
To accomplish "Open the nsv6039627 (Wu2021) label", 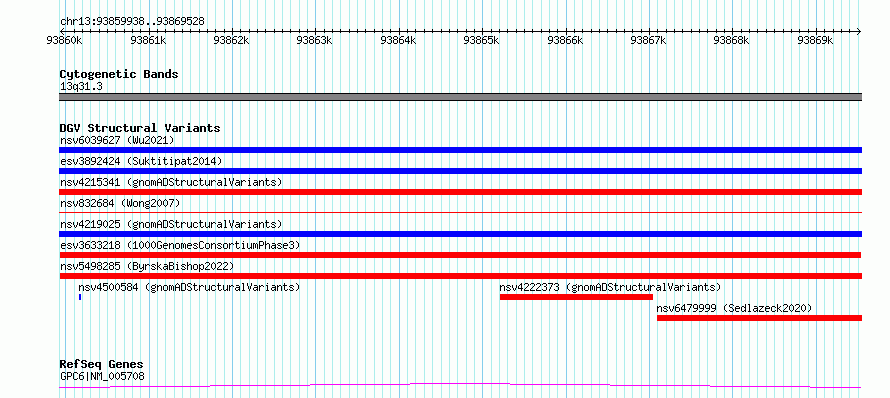I will (x=117, y=140).
